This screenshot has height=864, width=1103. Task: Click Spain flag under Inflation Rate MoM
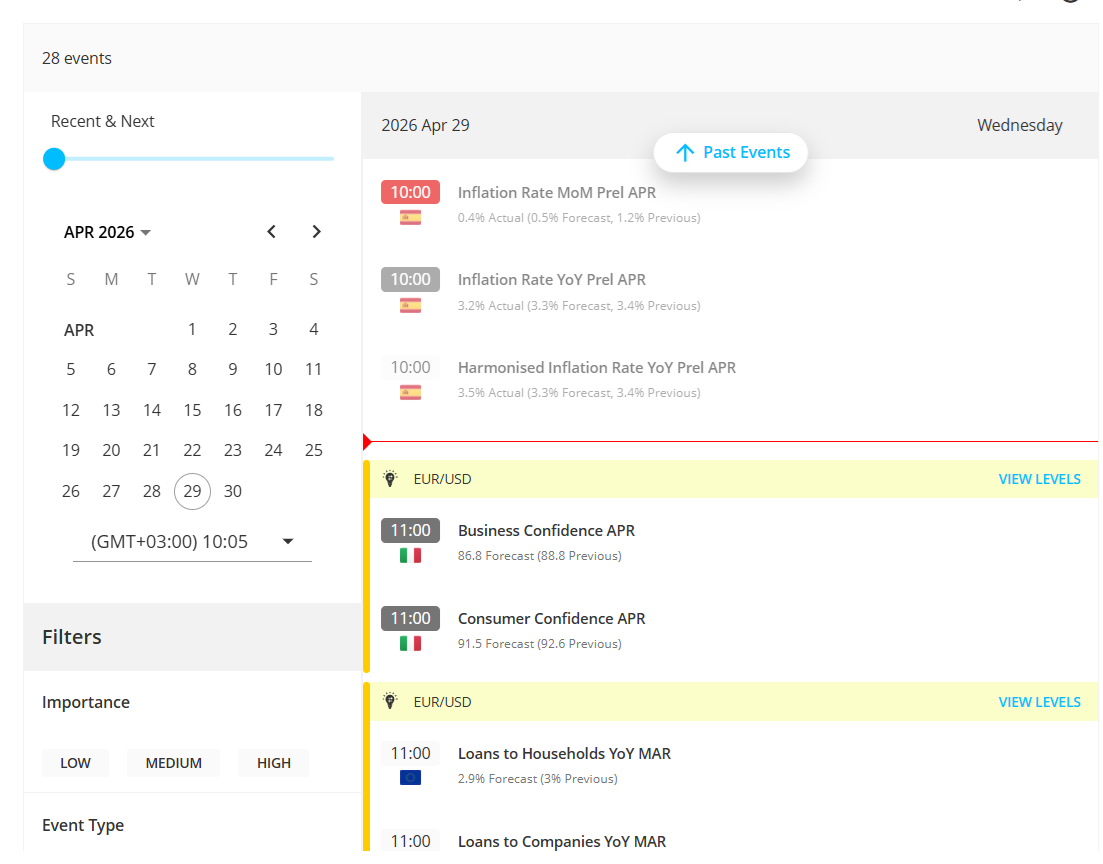[x=410, y=218]
